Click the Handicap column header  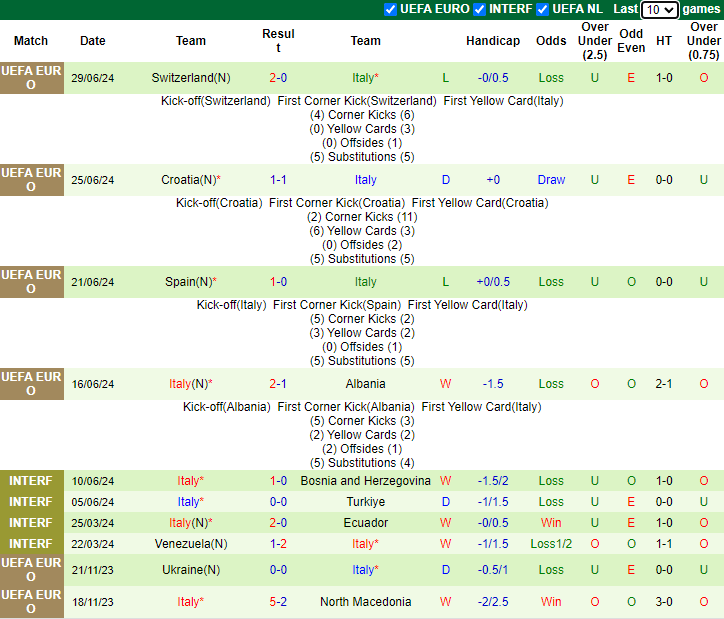tap(493, 41)
